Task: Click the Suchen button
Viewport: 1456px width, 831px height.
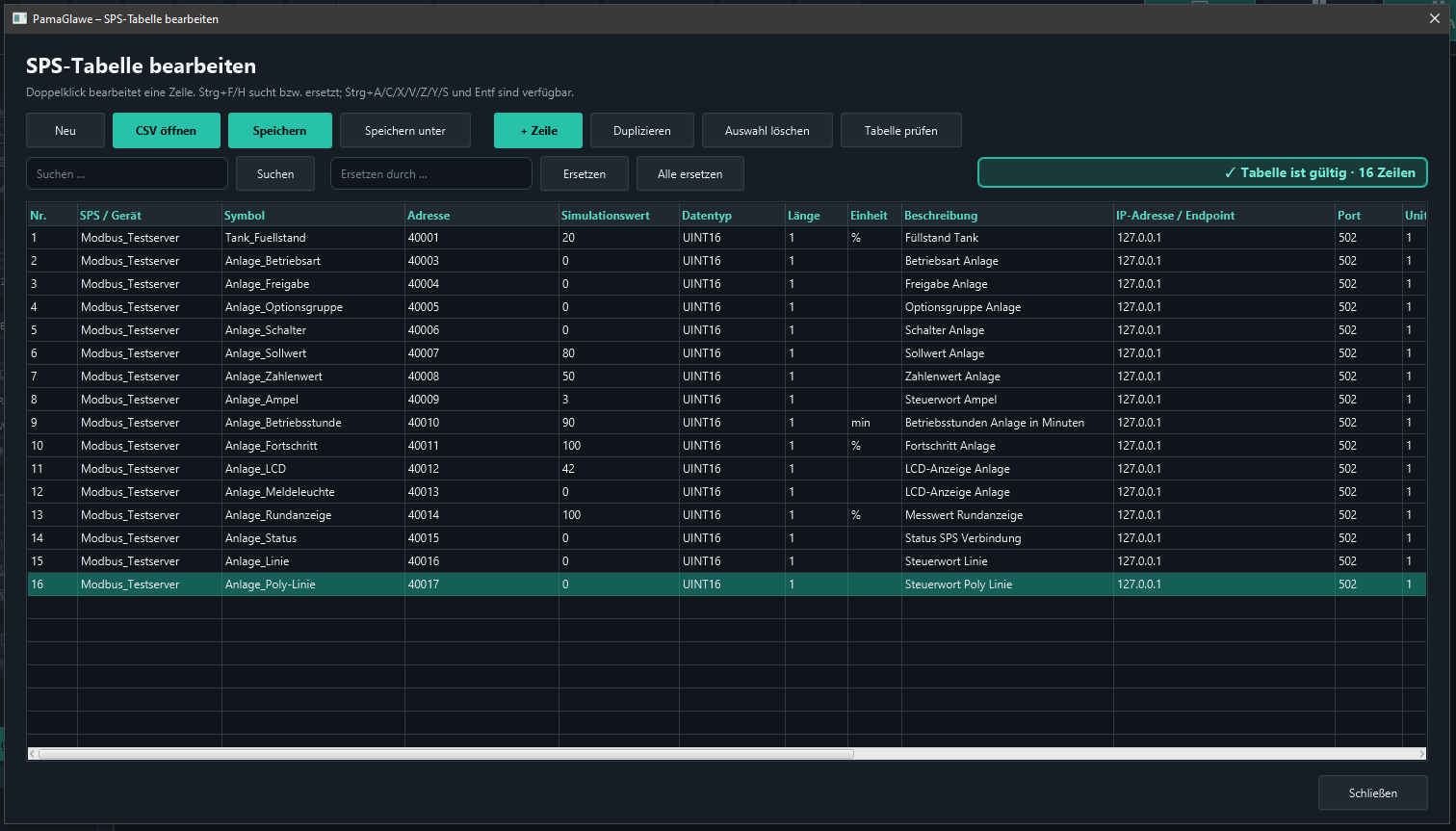Action: (275, 174)
